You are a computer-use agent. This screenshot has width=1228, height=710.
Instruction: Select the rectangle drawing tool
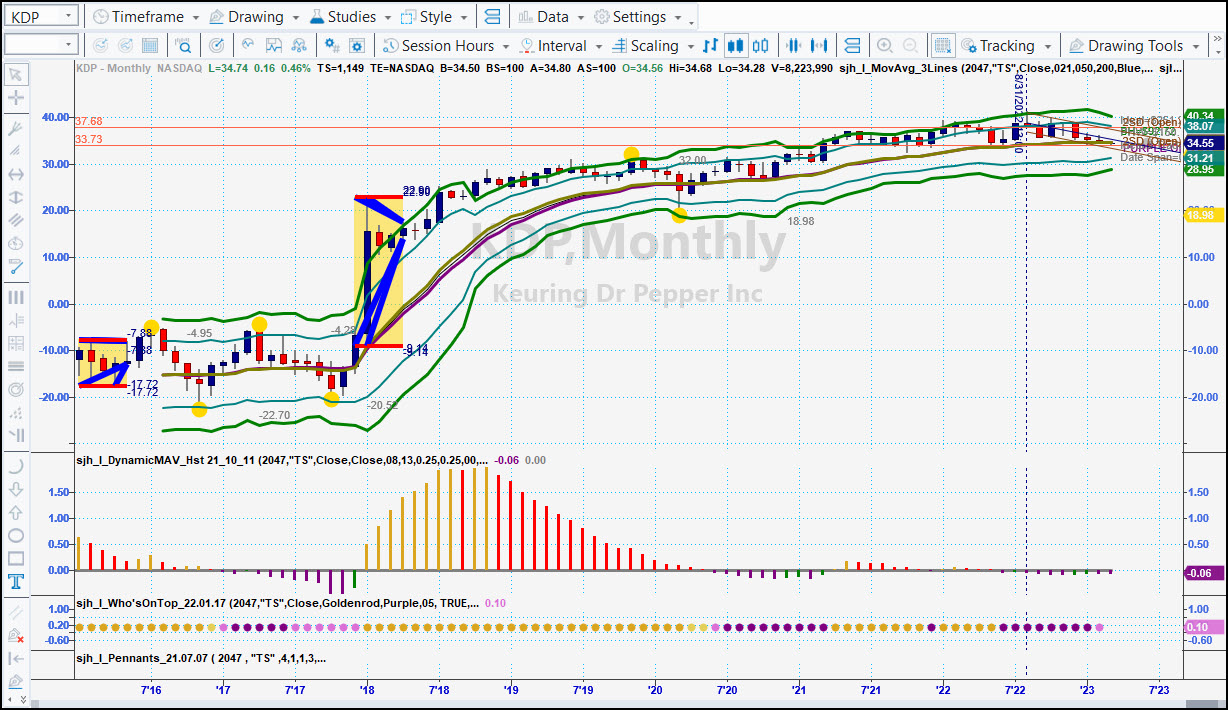[x=15, y=558]
